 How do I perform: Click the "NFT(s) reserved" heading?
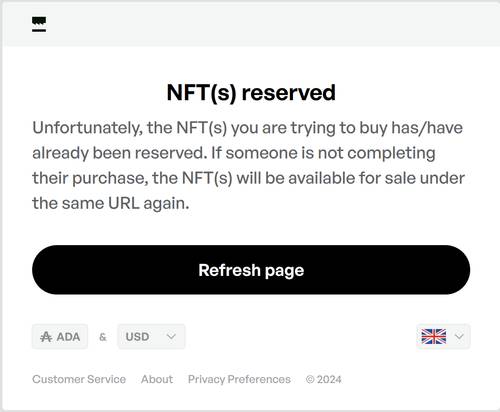(251, 92)
